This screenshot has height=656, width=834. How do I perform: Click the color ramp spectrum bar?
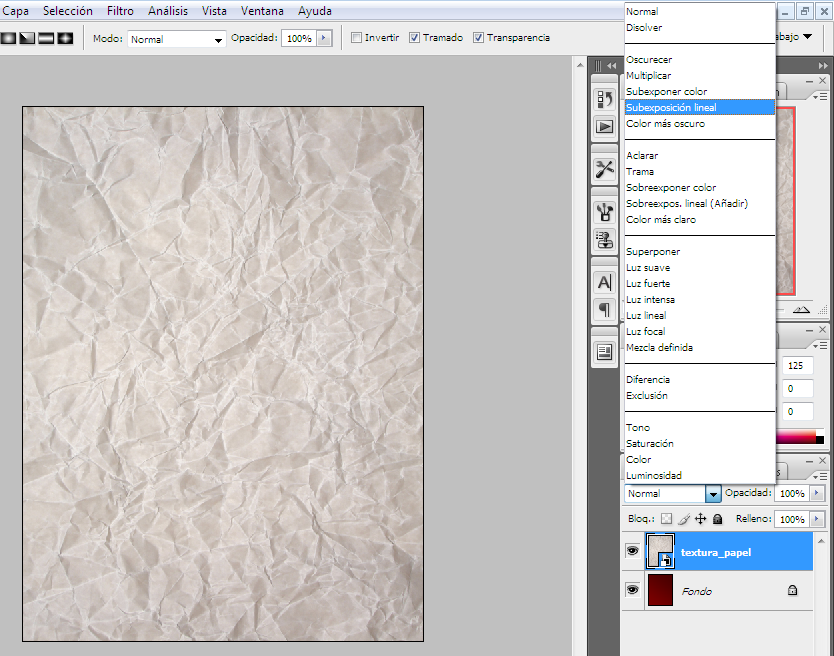click(x=795, y=437)
